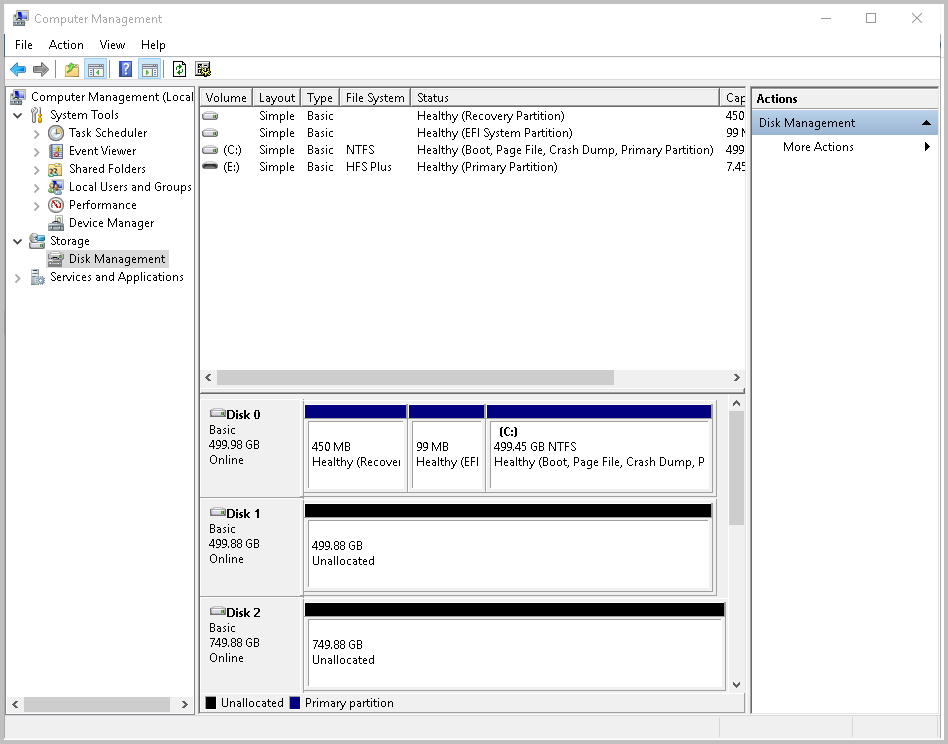Open the Action menu
Image resolution: width=948 pixels, height=744 pixels.
[66, 45]
